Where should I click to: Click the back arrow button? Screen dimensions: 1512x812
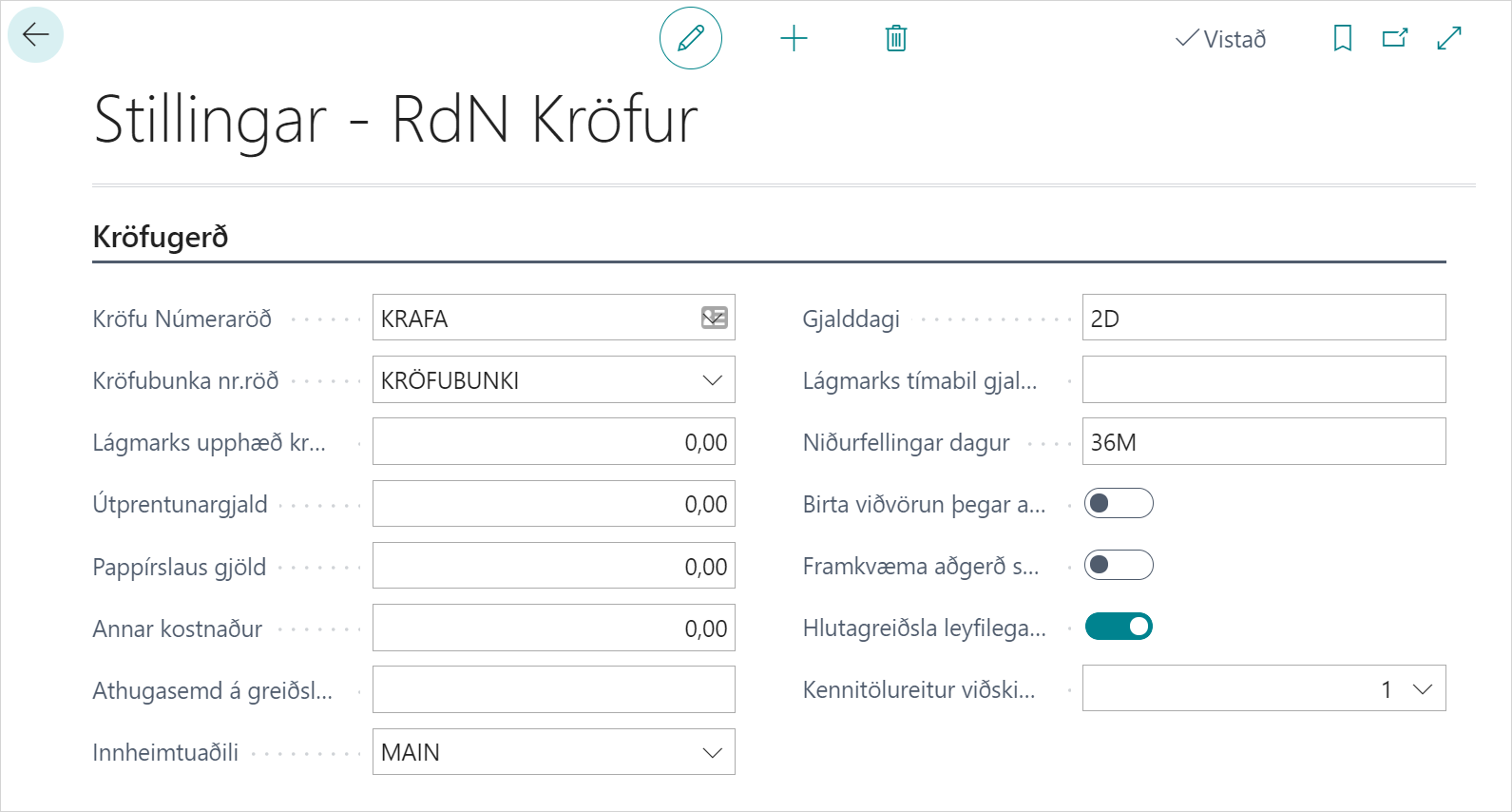36,35
